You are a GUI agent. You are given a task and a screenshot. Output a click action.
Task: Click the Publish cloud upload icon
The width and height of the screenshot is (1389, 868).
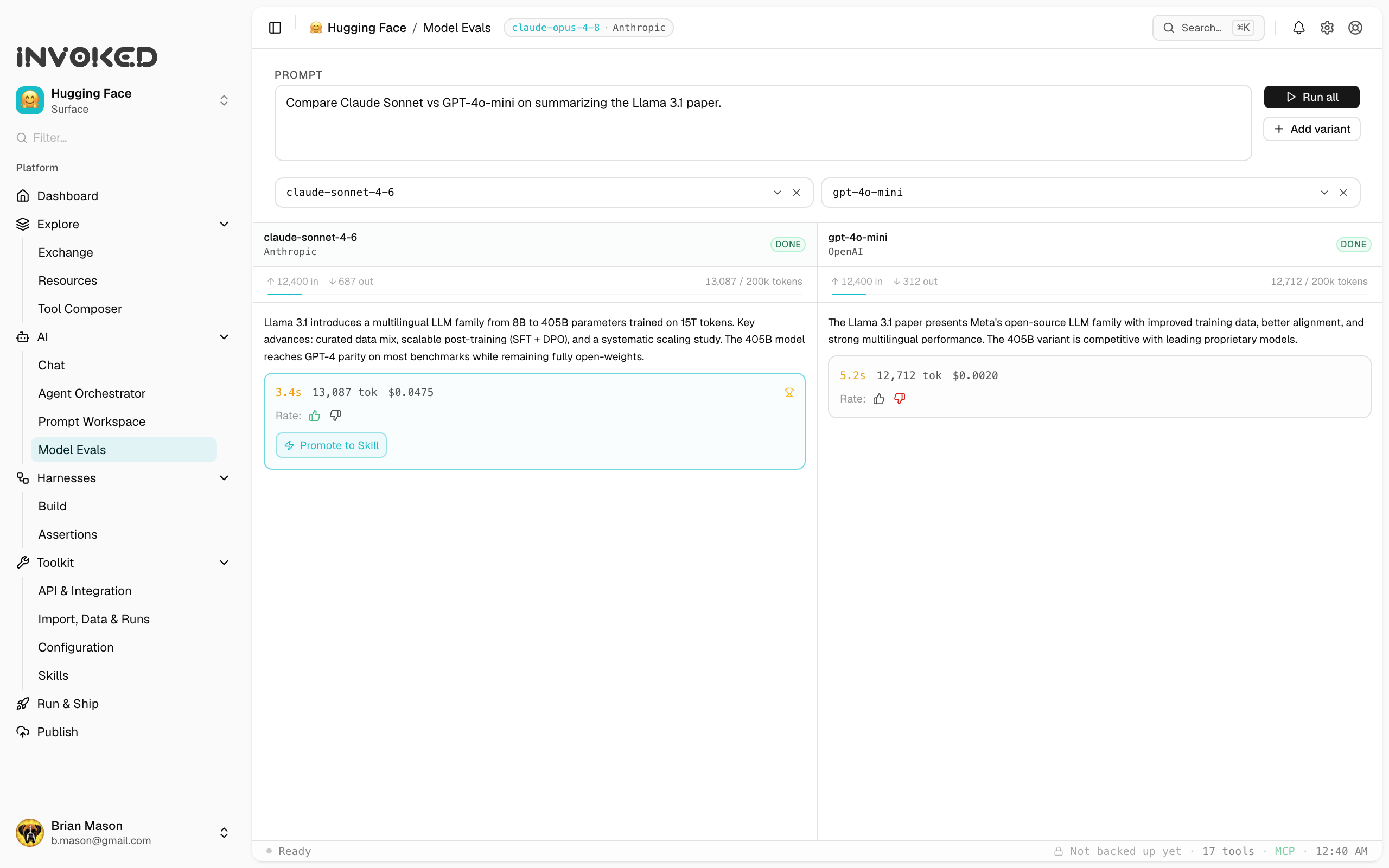[23, 731]
